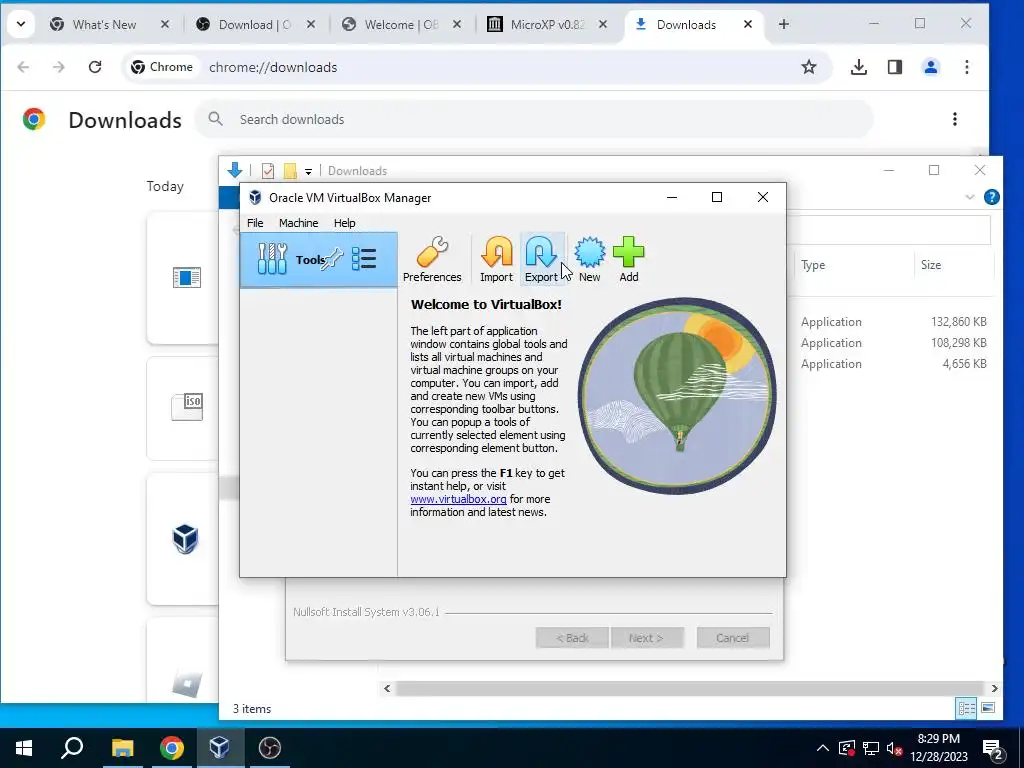Viewport: 1024px width, 768px height.
Task: Open network status tray icon
Action: [x=871, y=748]
